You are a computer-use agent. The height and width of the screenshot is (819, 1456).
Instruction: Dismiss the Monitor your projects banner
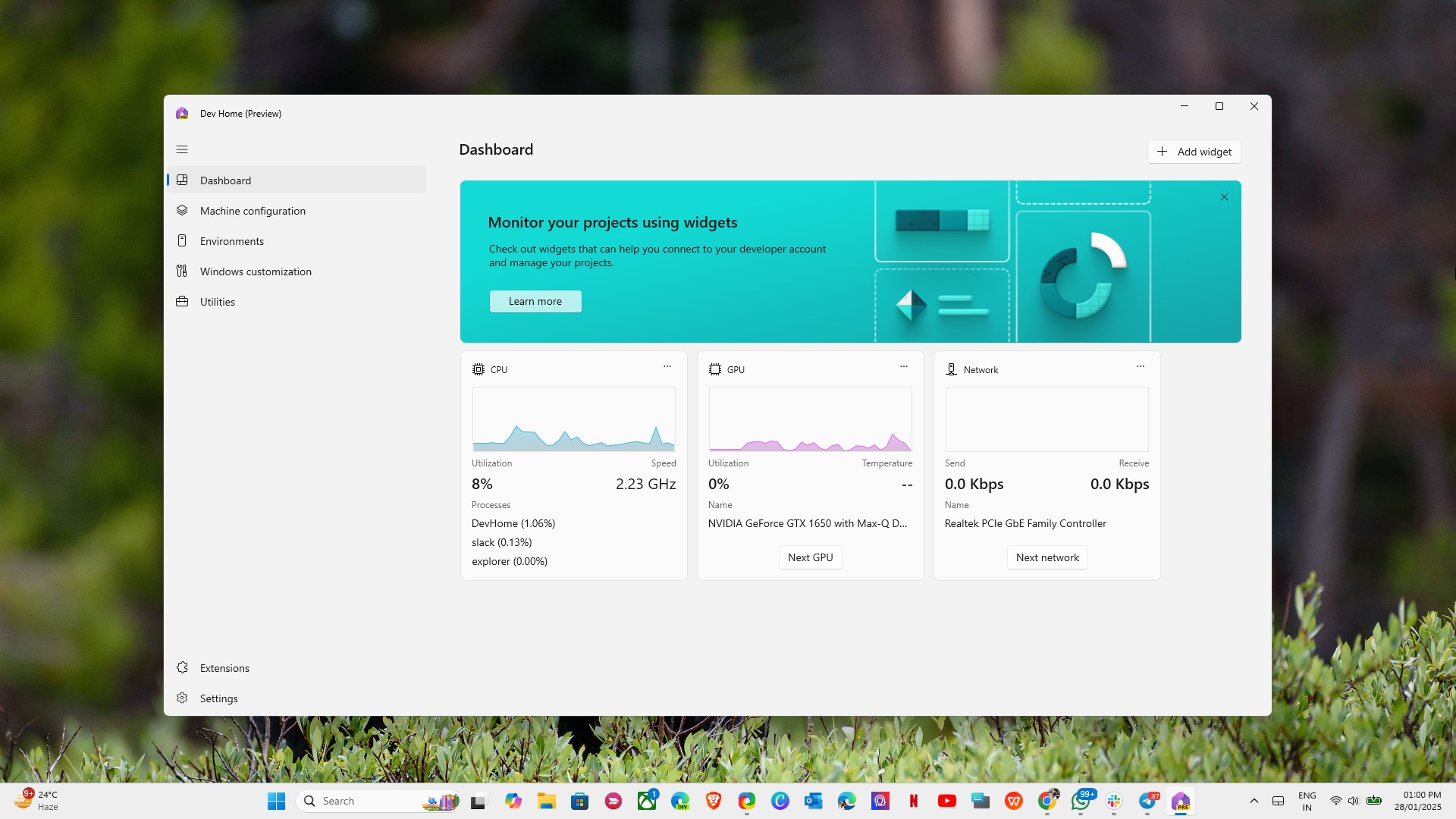1224,196
